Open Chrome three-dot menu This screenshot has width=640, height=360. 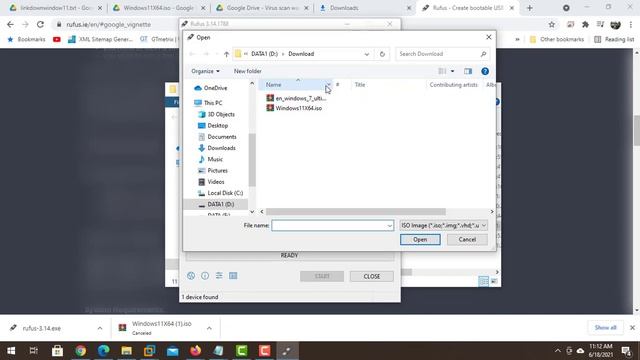coord(631,24)
